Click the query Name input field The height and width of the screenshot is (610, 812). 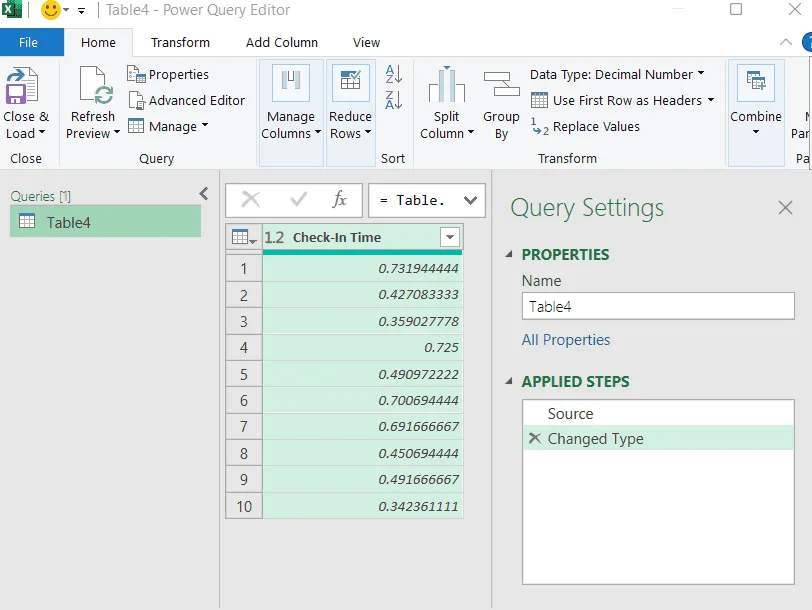[658, 307]
